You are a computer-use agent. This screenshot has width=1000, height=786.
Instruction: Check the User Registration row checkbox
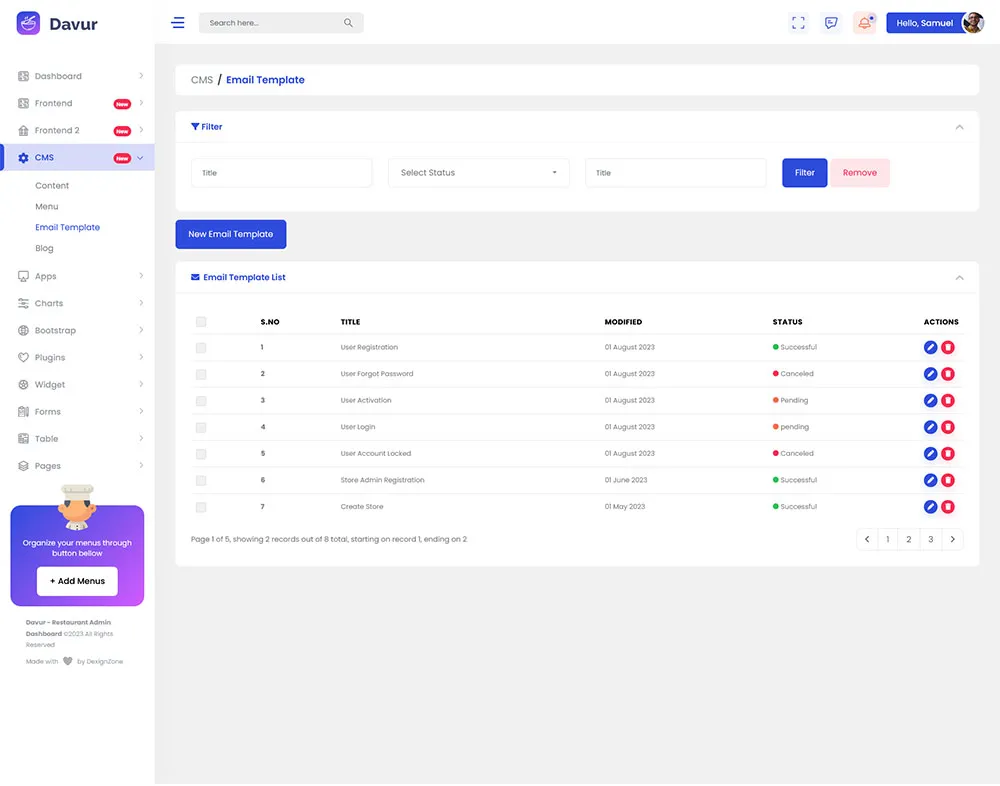[201, 348]
